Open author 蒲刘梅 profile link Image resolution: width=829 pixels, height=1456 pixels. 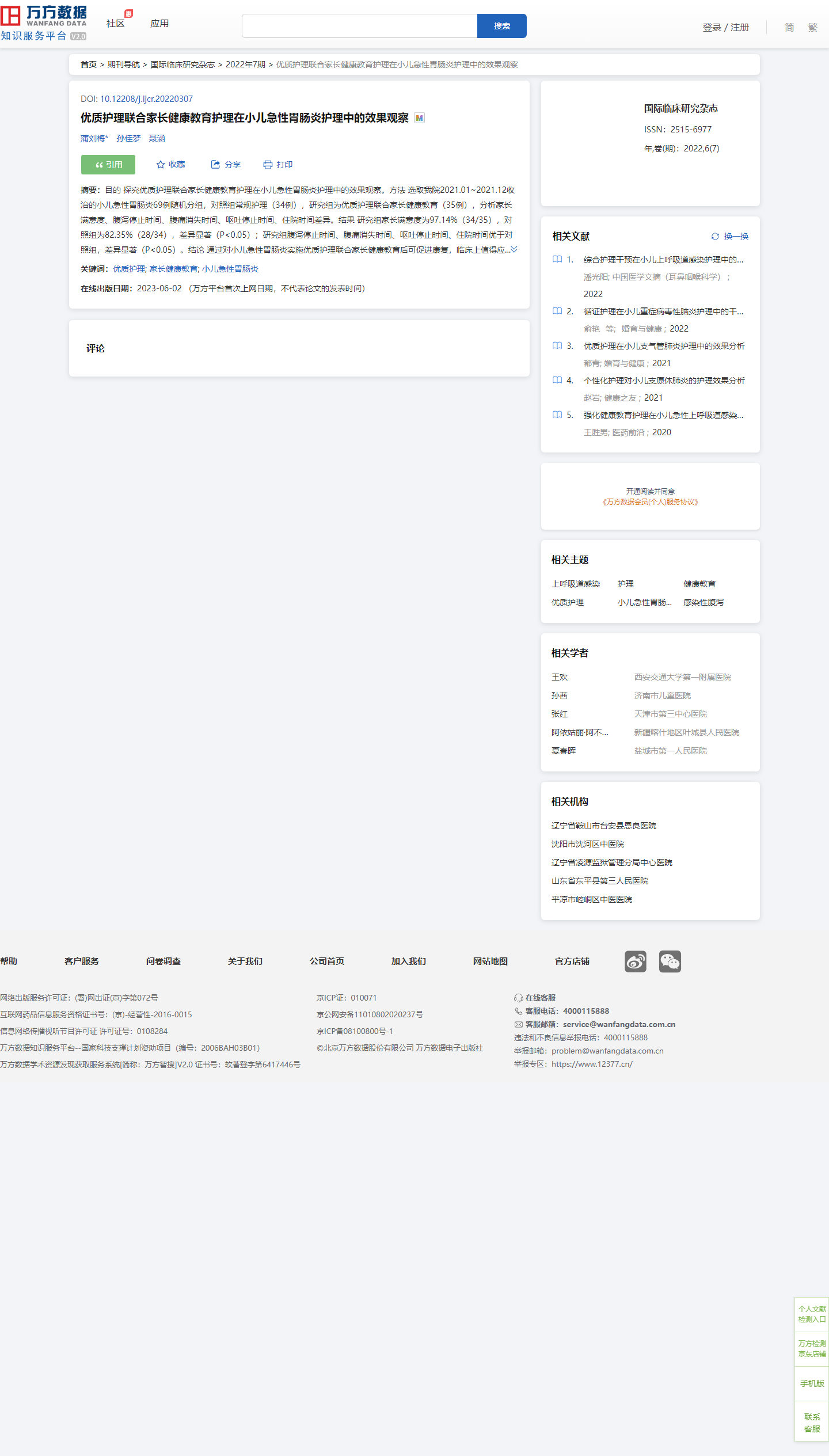(93, 138)
